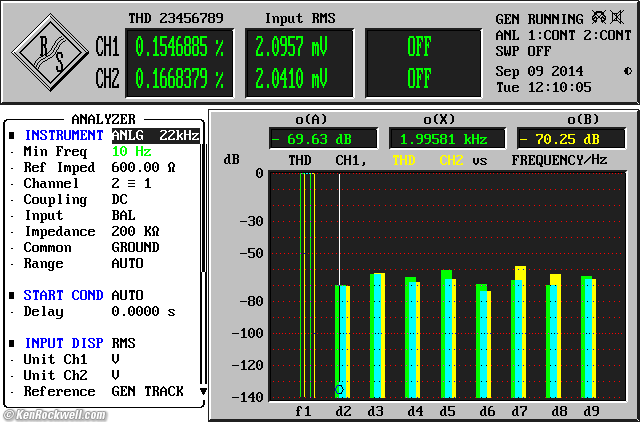Open the START COND setting AUTO
Screen dimensions: 640x422
pyautogui.click(x=127, y=295)
